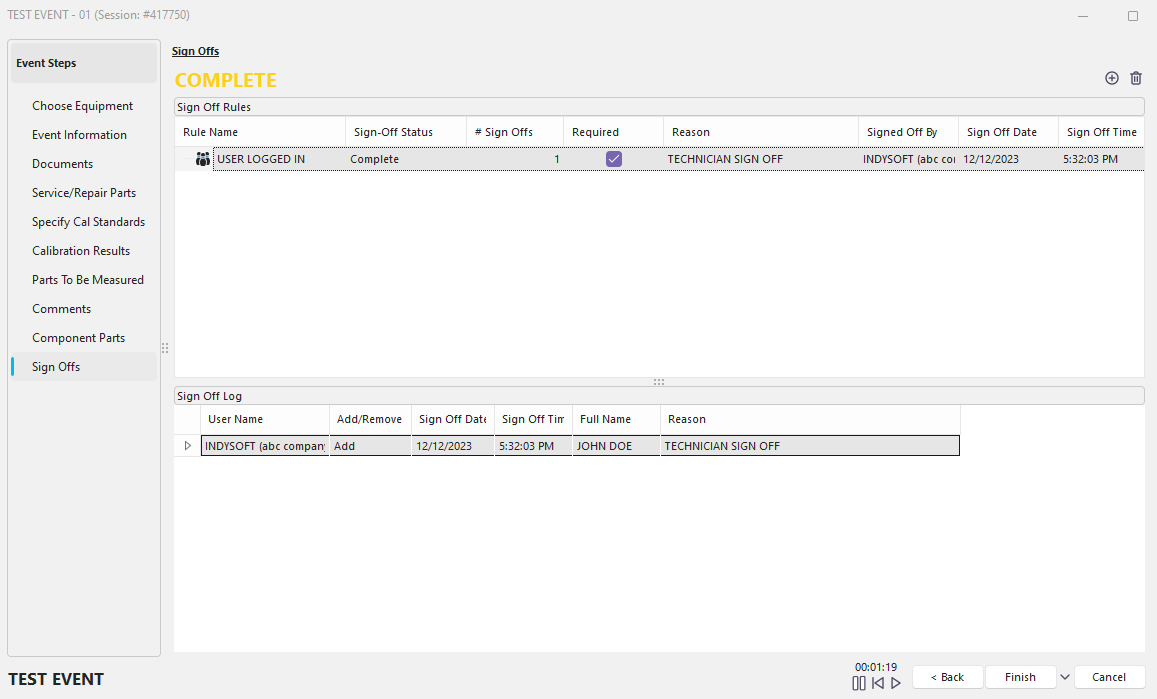Click the trash delete sign off icon
The width and height of the screenshot is (1157, 699).
1136,78
